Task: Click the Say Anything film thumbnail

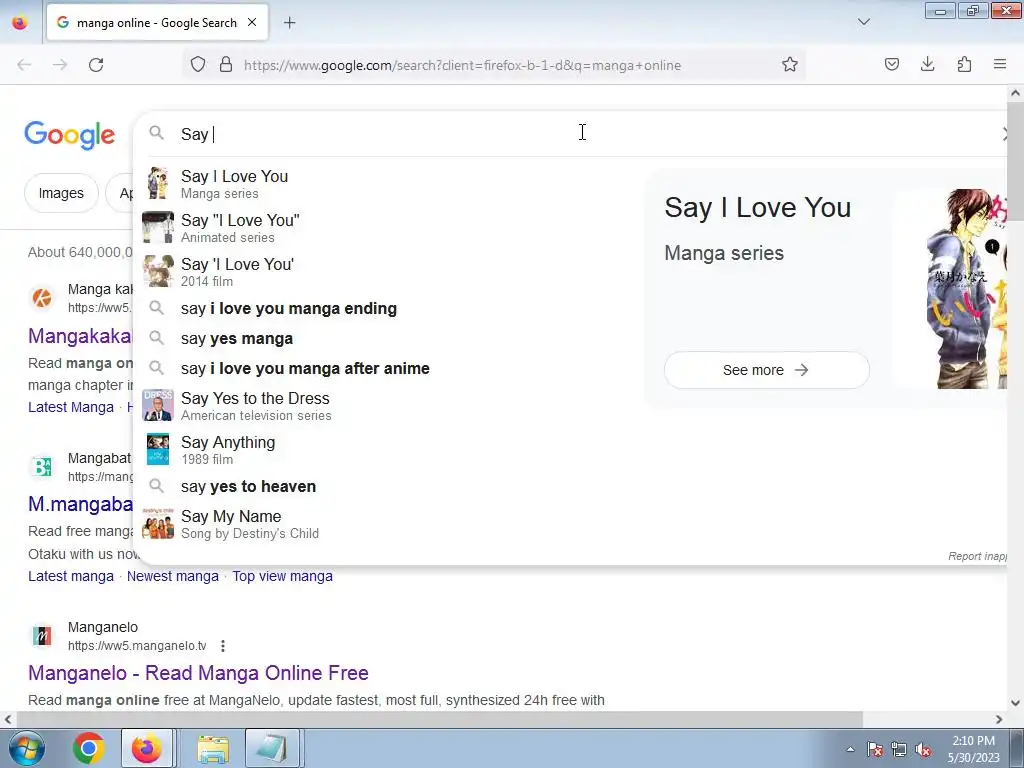Action: click(158, 449)
